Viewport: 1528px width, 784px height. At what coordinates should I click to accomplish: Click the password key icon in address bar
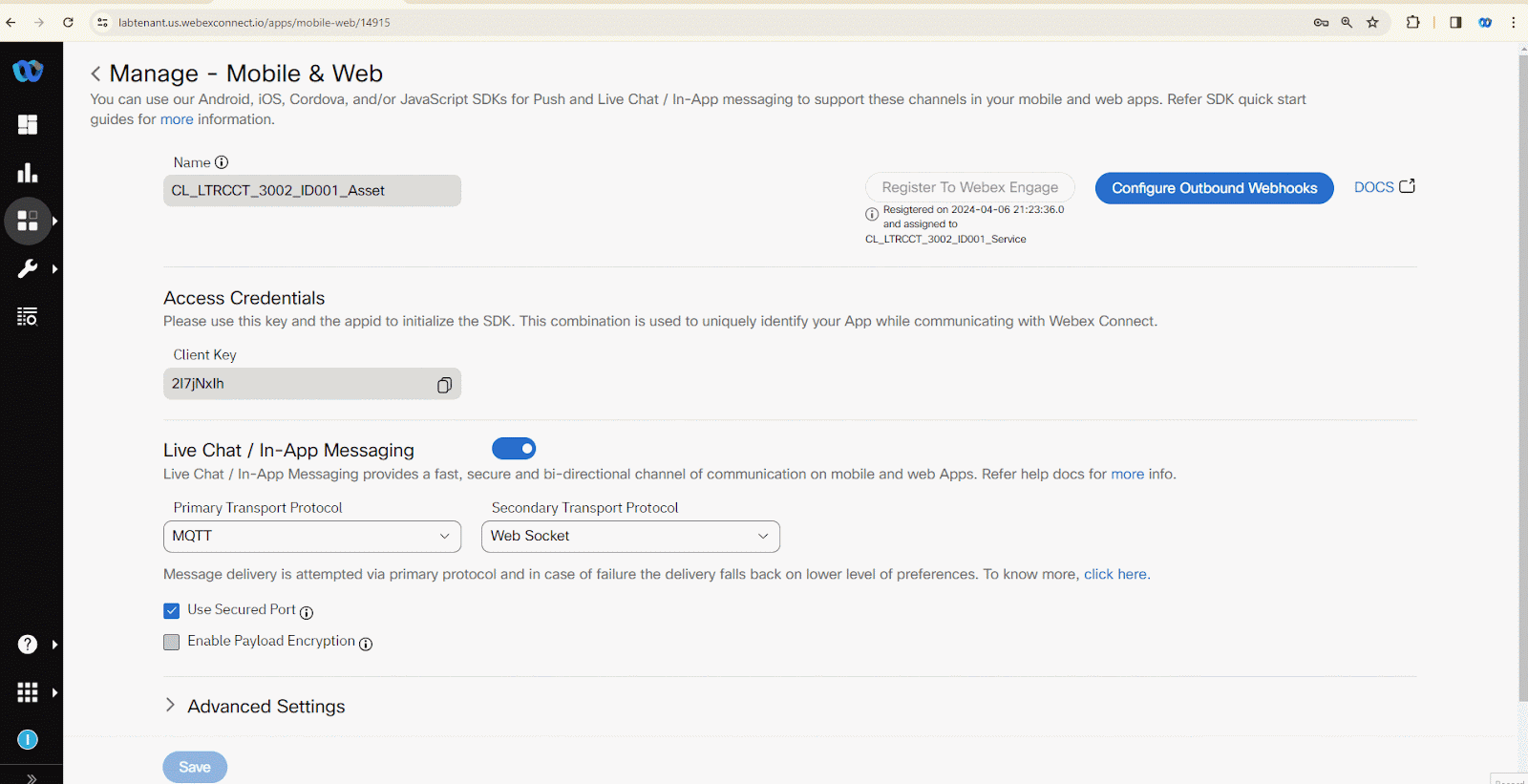pyautogui.click(x=1321, y=22)
